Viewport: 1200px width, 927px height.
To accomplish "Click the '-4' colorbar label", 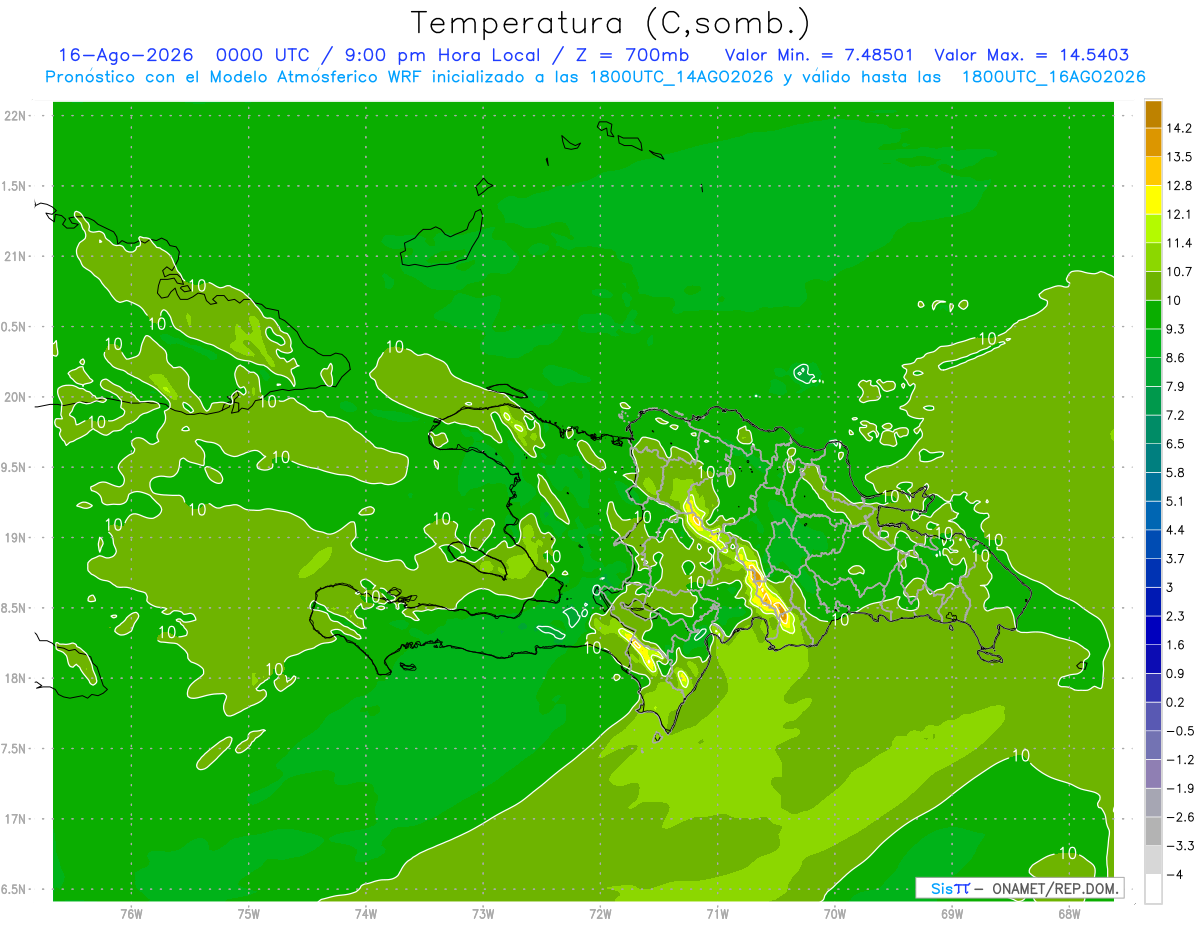I will [x=1175, y=875].
